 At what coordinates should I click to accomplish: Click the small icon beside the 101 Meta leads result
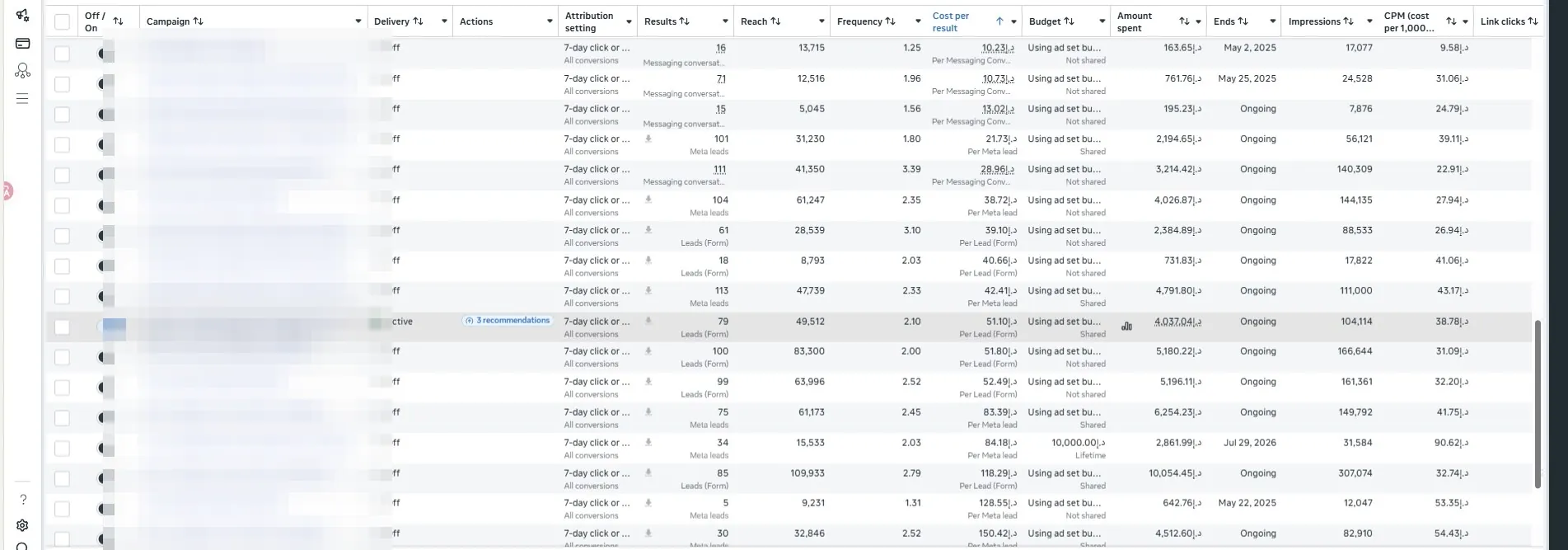pos(648,139)
